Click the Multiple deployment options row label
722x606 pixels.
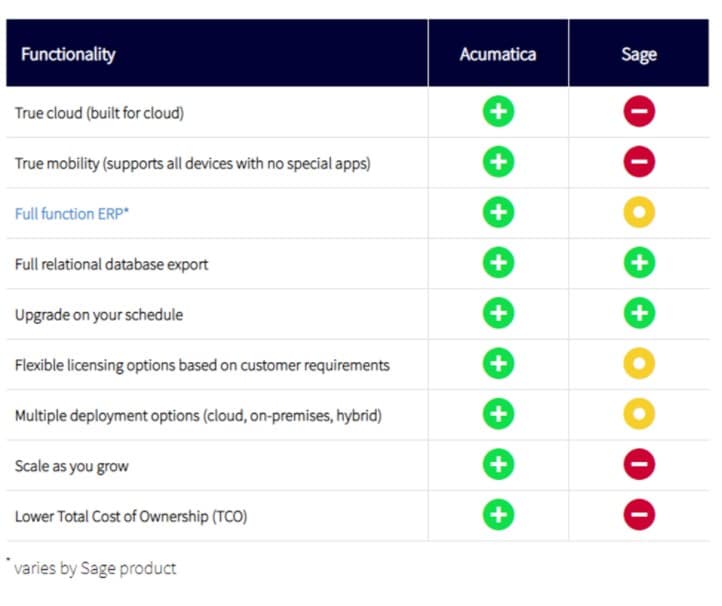(x=198, y=415)
